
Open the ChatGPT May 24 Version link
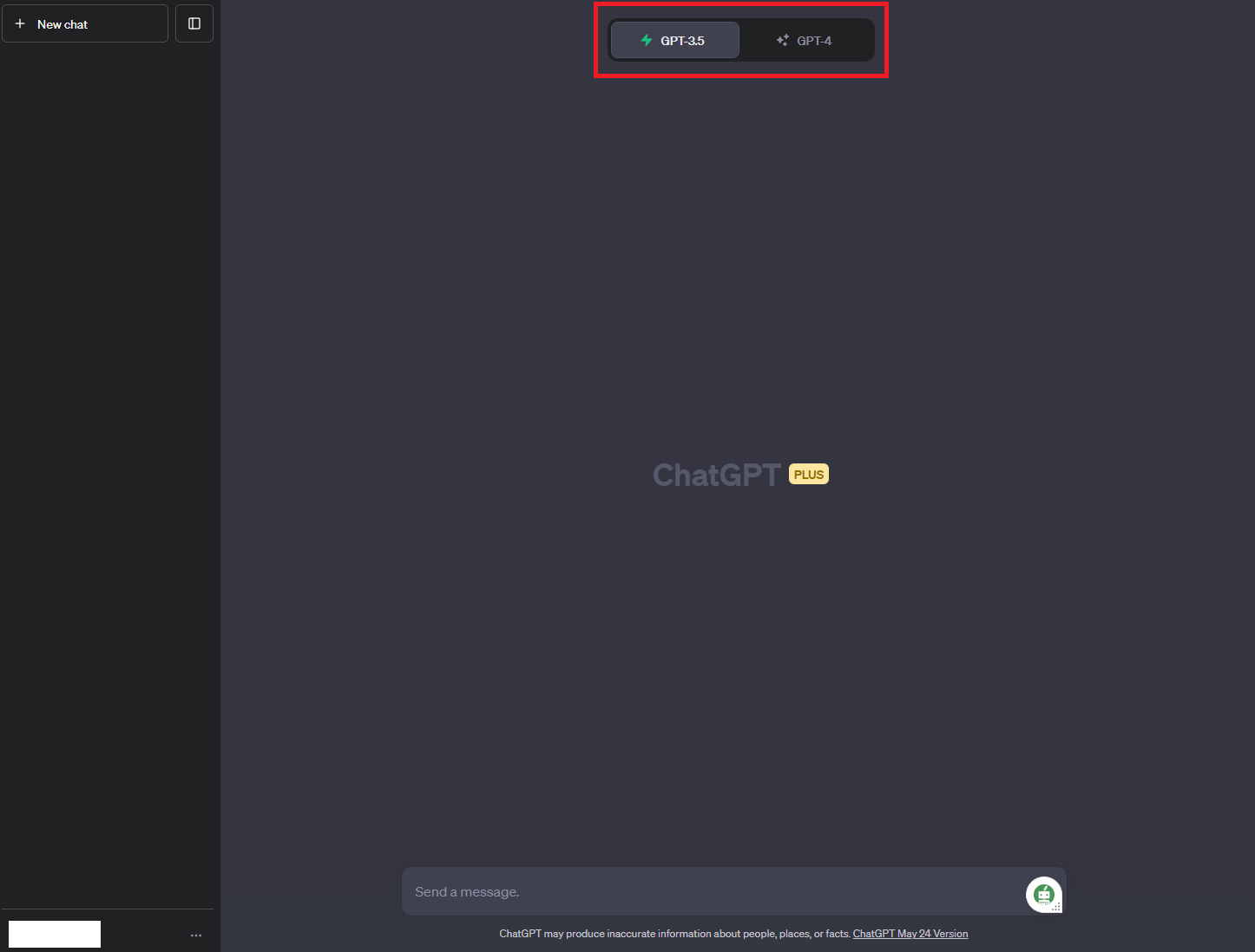[x=910, y=934]
